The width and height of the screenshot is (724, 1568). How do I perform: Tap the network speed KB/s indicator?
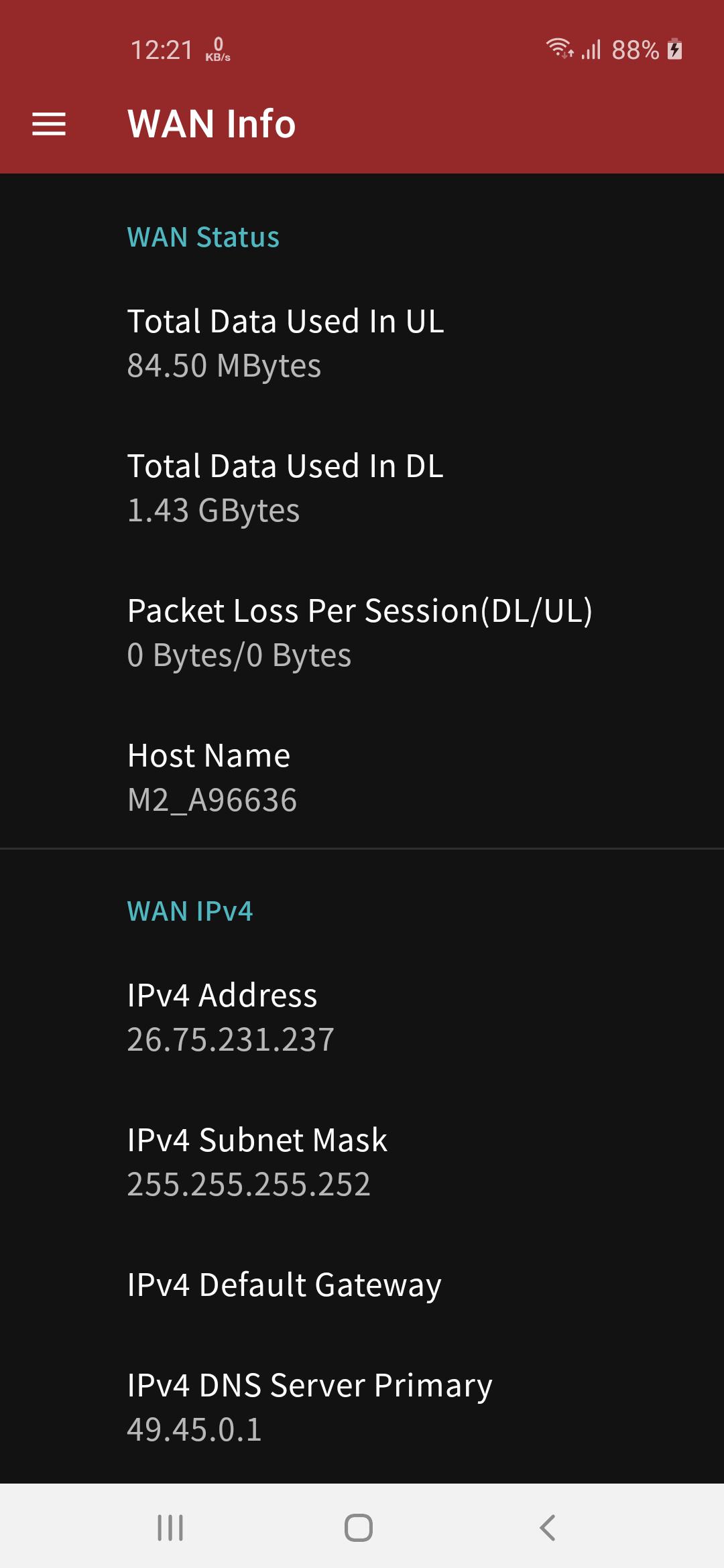click(218, 50)
